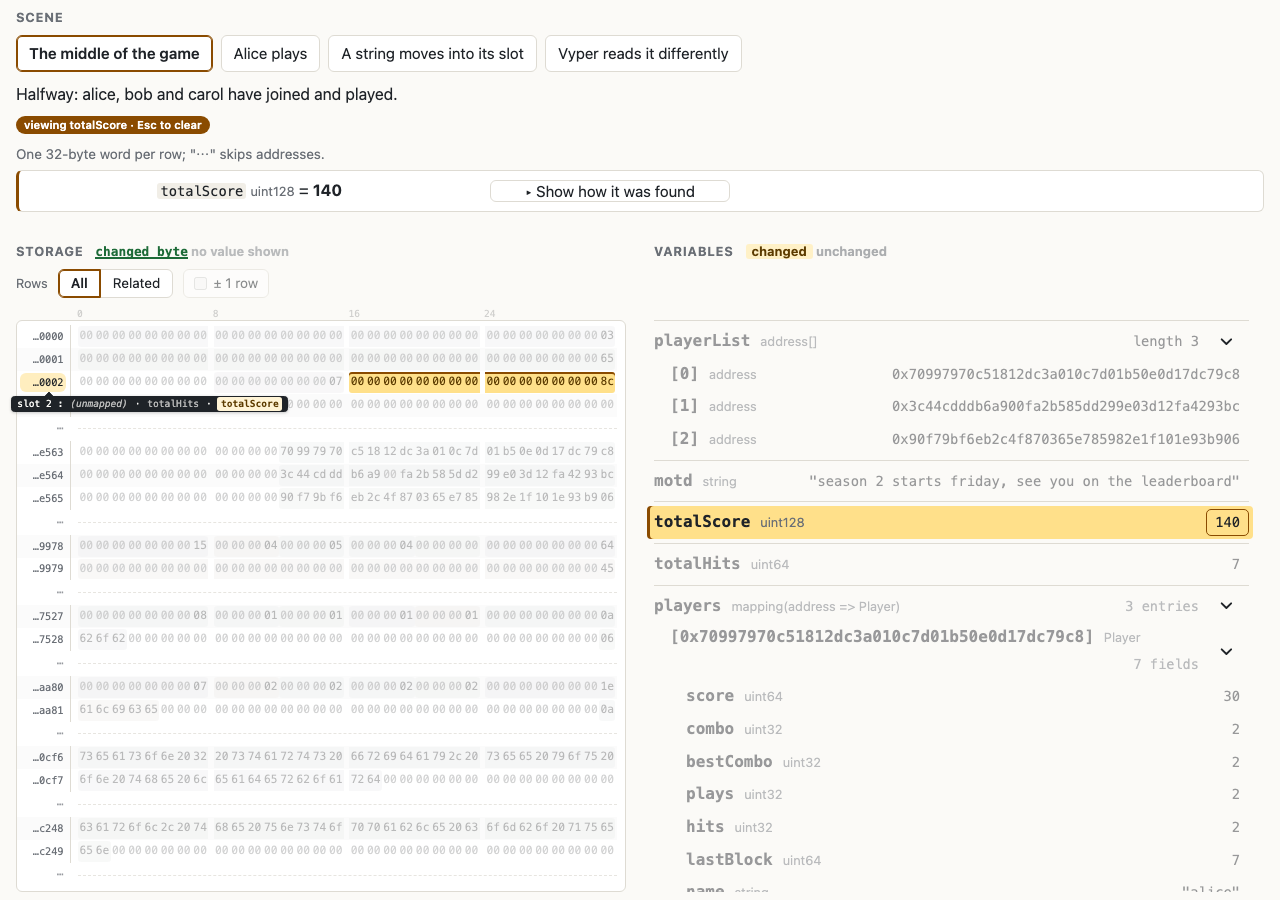Expand "Show how it was found"
This screenshot has height=900, width=1280.
click(609, 191)
